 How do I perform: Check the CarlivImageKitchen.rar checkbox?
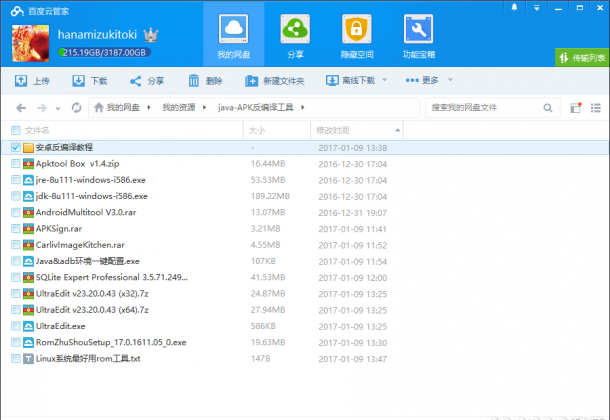(x=16, y=245)
